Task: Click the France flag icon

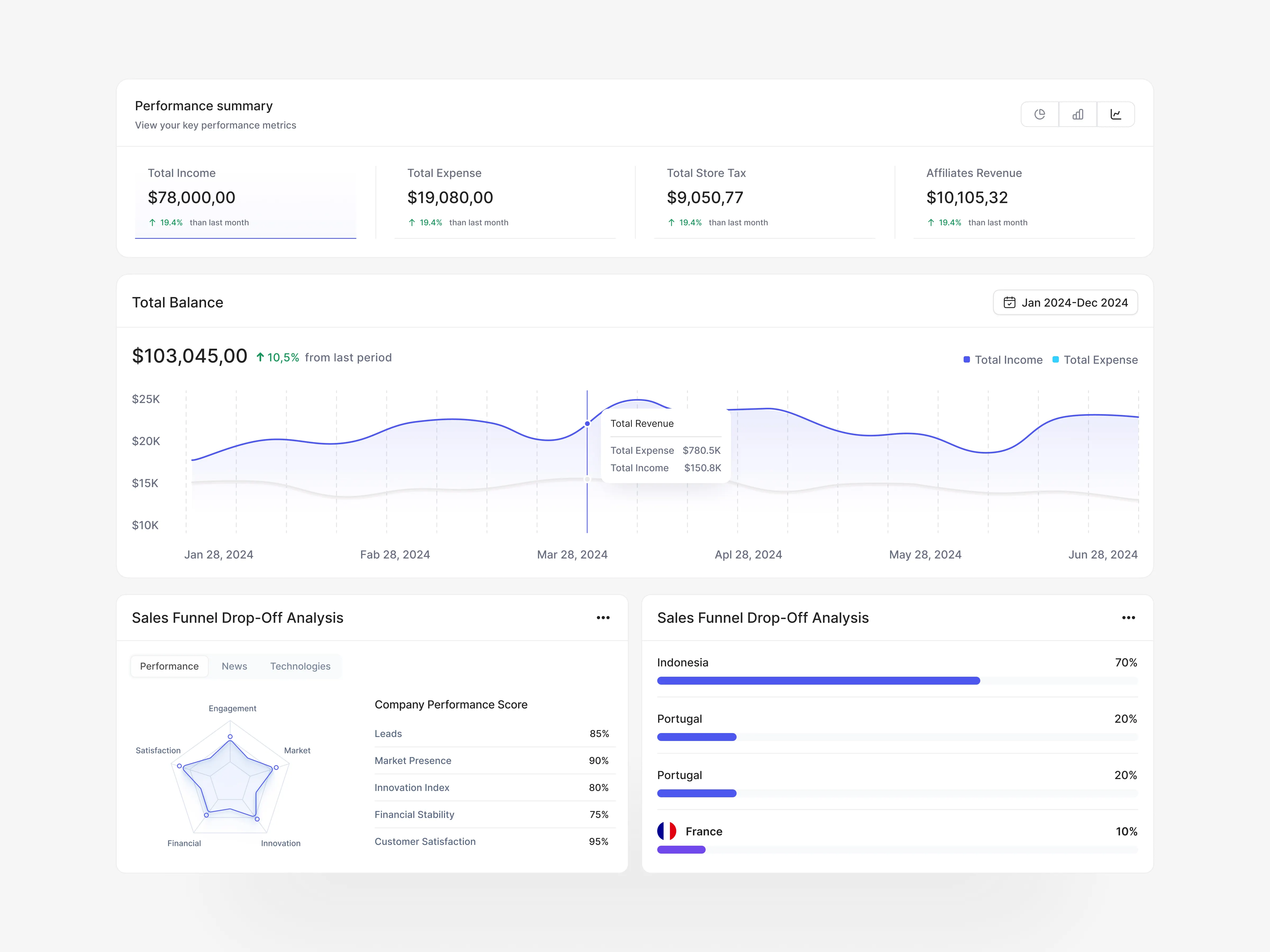Action: click(x=667, y=830)
